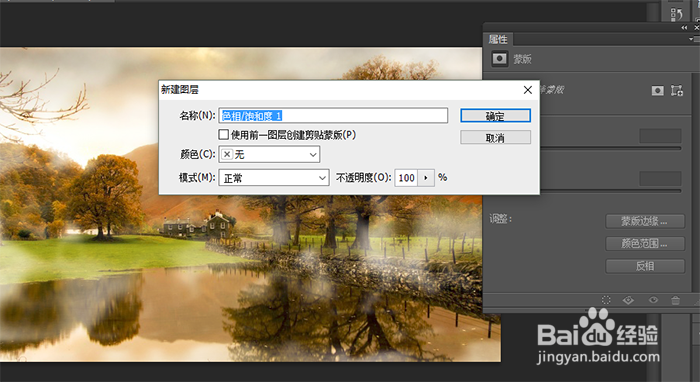Delete mask with the trash icon
This screenshot has height=382, width=700.
[675, 300]
